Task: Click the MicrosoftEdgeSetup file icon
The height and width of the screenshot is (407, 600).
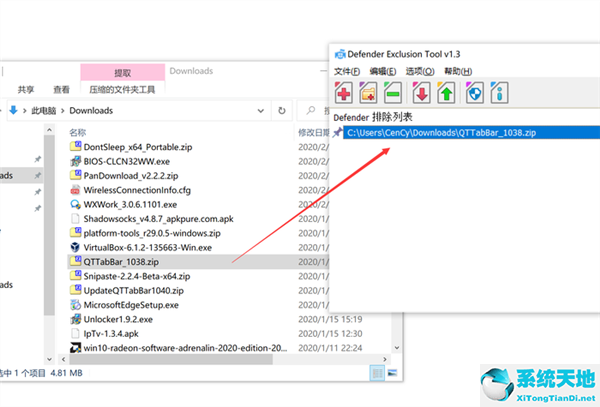Action: [75, 305]
